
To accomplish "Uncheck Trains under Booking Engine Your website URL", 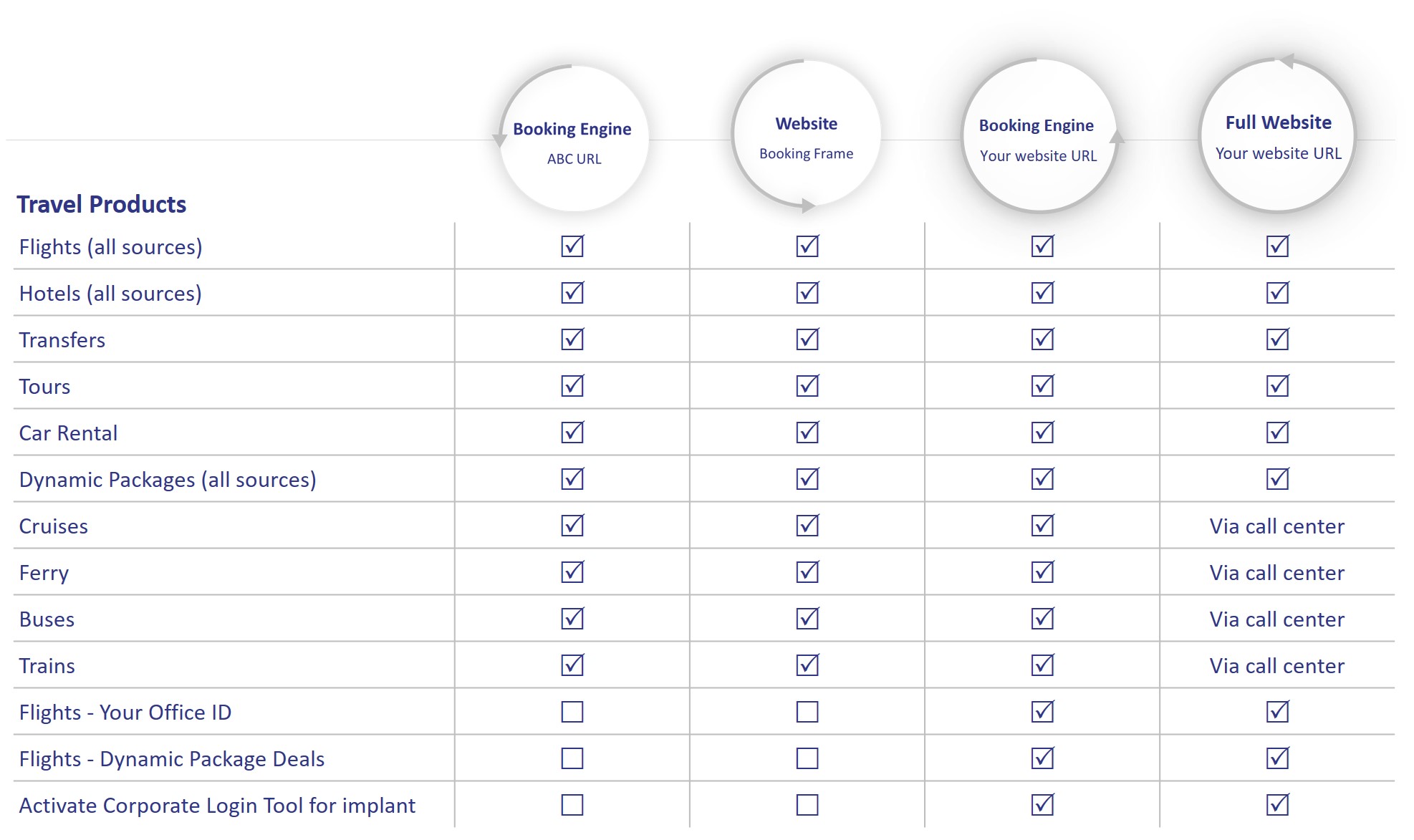I will point(1042,665).
